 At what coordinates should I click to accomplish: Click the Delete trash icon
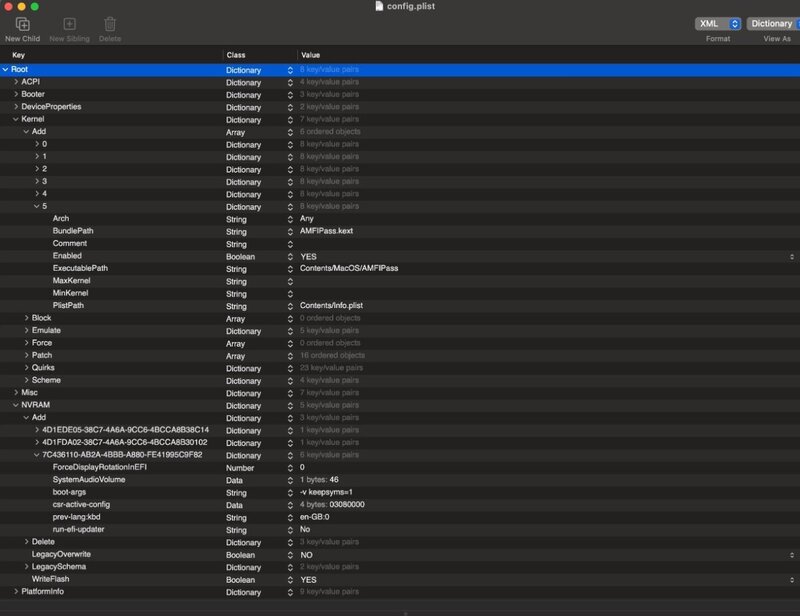point(110,24)
